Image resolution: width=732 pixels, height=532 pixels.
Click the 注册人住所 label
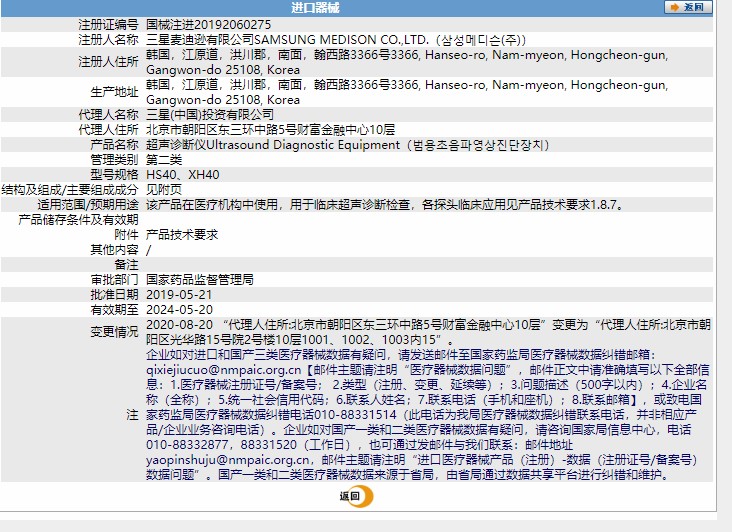108,62
